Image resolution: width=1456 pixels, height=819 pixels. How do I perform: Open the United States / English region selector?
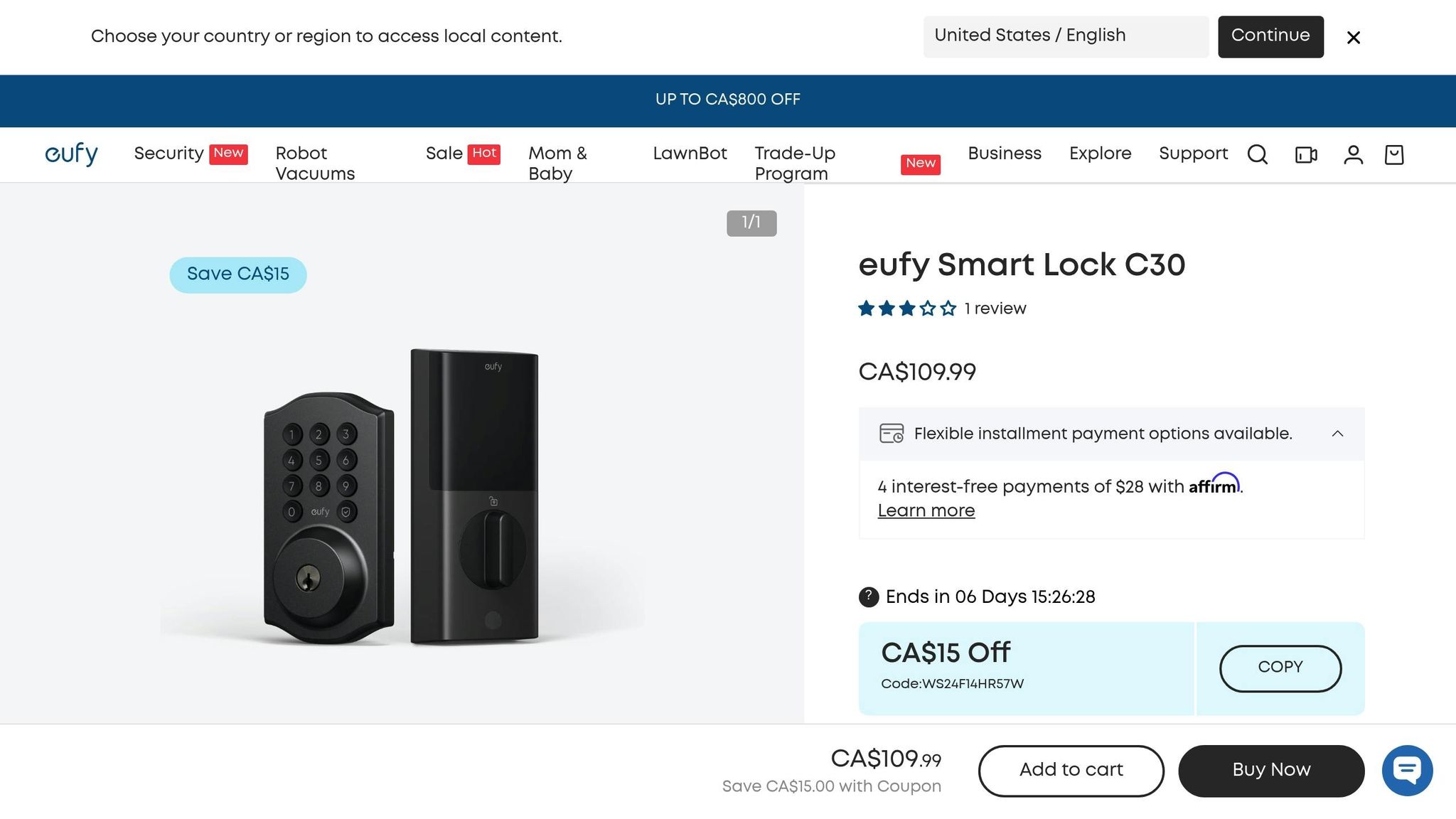coord(1066,36)
